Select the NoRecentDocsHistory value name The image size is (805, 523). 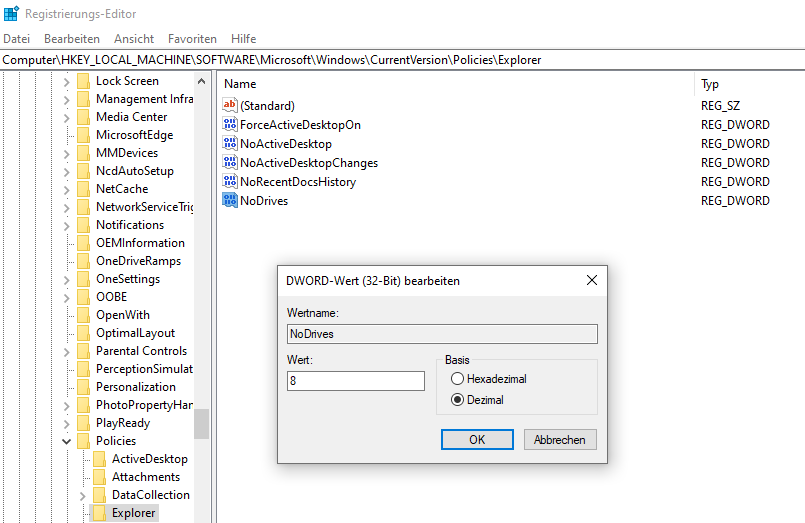pos(298,182)
